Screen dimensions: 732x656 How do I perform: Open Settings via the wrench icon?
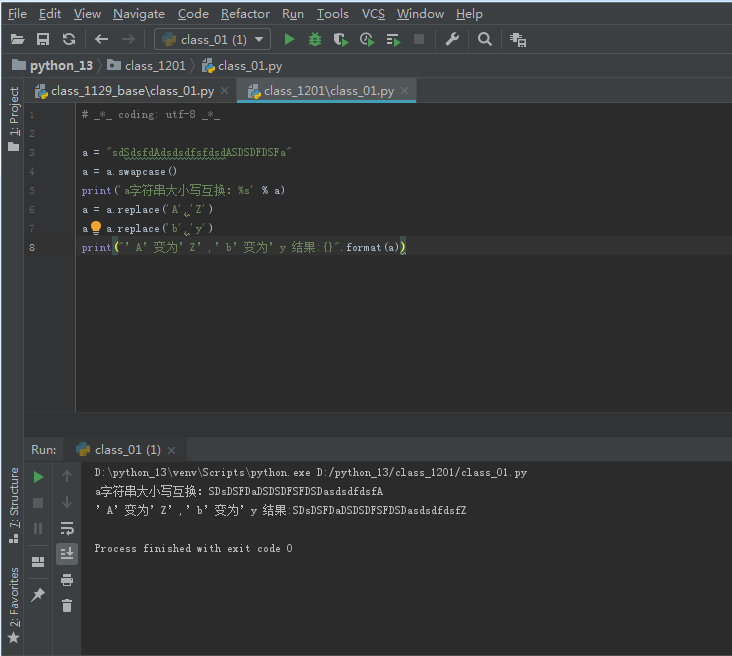452,39
